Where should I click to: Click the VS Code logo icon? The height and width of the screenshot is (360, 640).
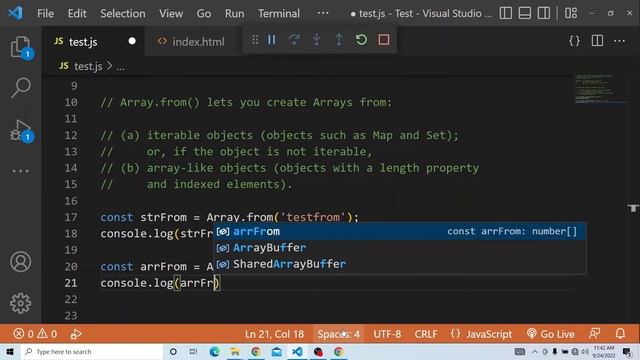point(15,13)
